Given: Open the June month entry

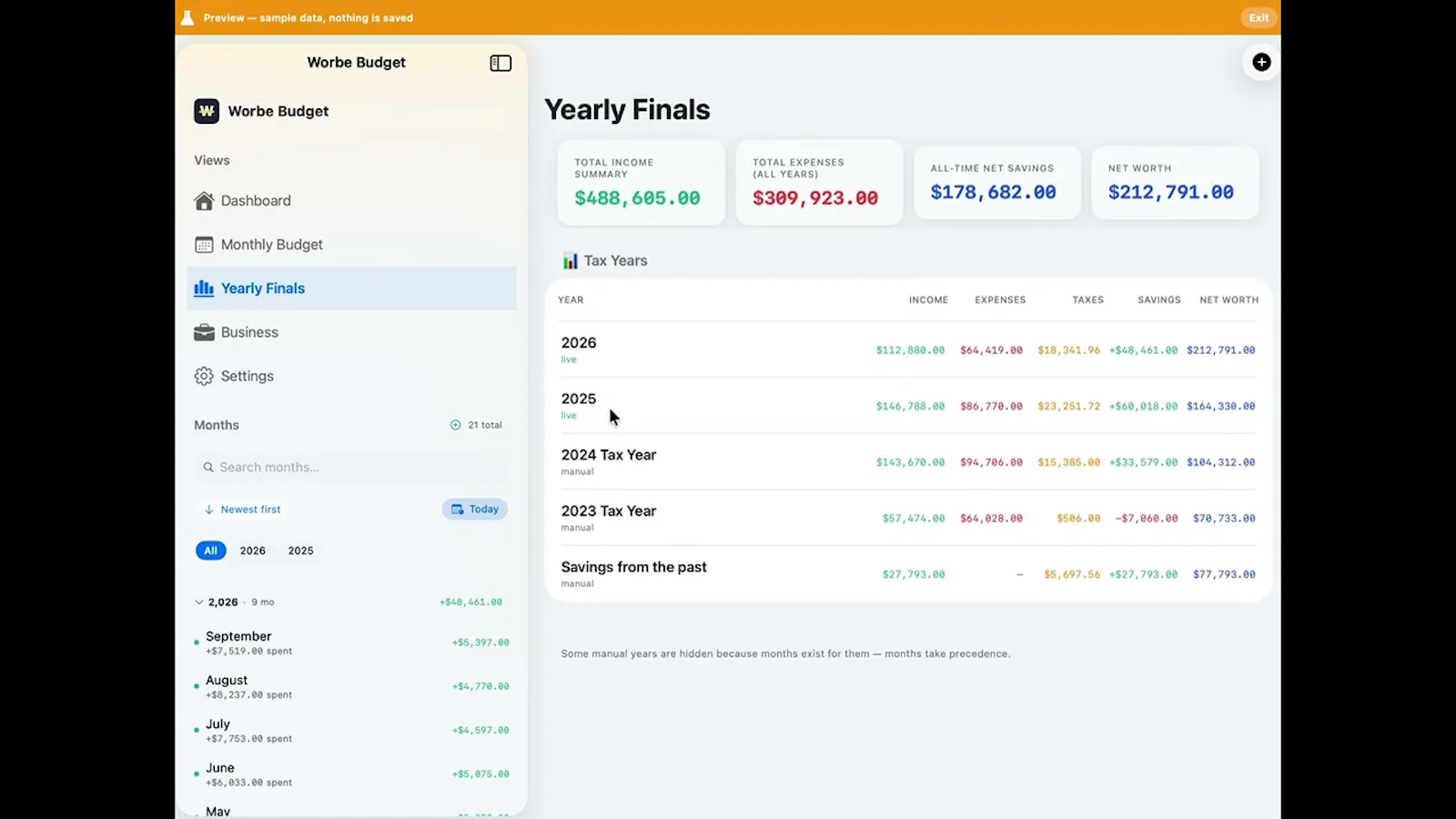Looking at the screenshot, I should click(x=351, y=773).
